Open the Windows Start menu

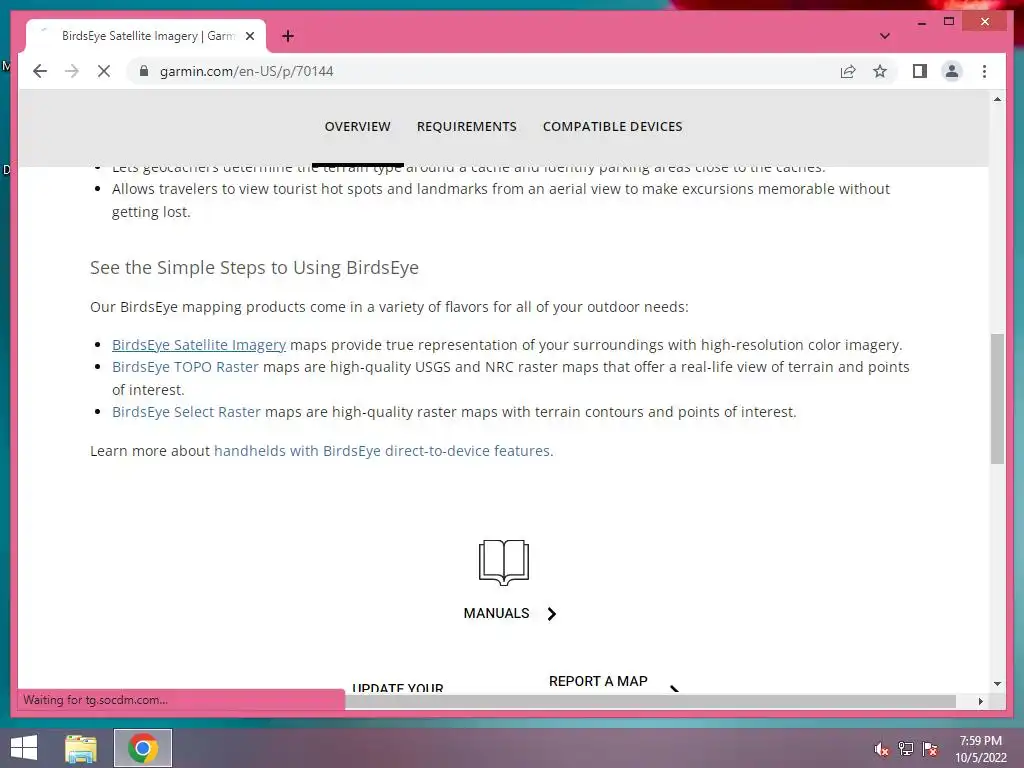click(24, 748)
